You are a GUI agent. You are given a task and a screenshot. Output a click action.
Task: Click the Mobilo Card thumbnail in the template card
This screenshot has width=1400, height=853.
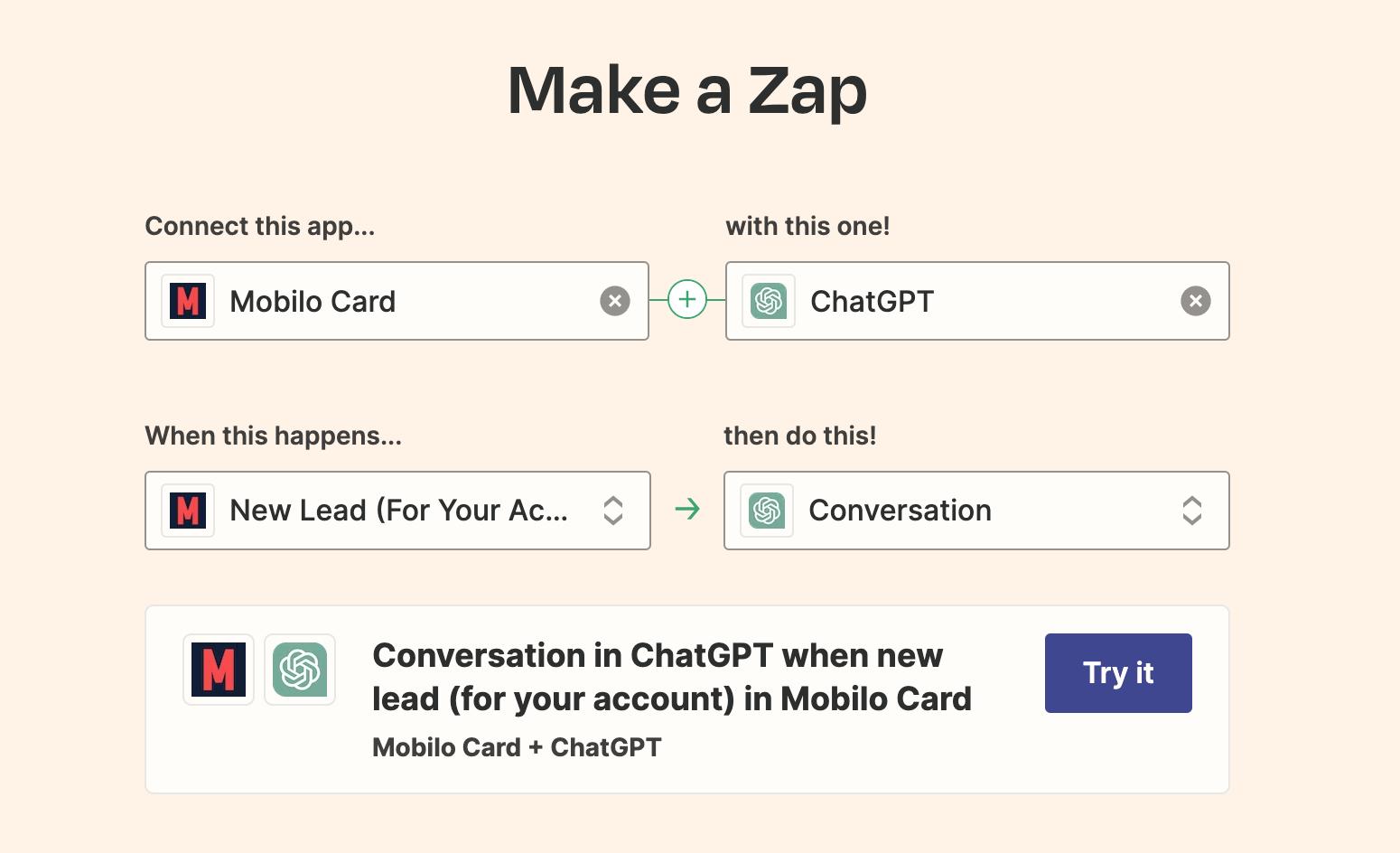pos(218,670)
